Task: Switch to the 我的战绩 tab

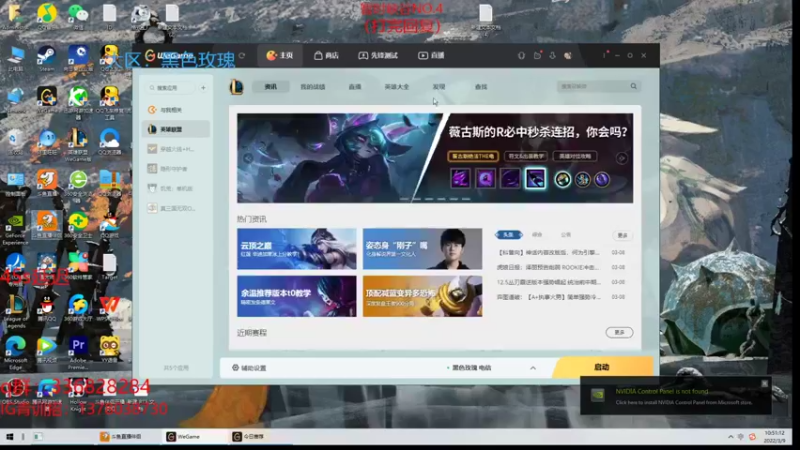Action: [312, 87]
